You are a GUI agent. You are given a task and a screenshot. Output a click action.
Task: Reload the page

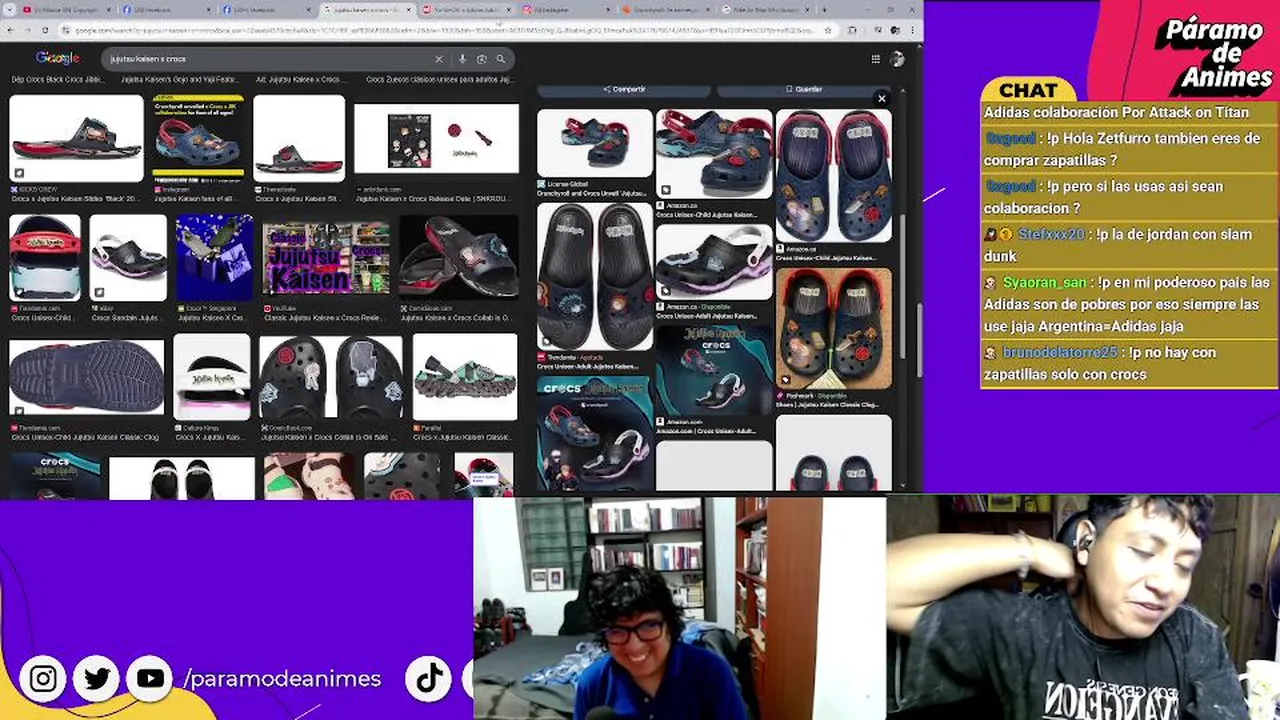tap(45, 30)
